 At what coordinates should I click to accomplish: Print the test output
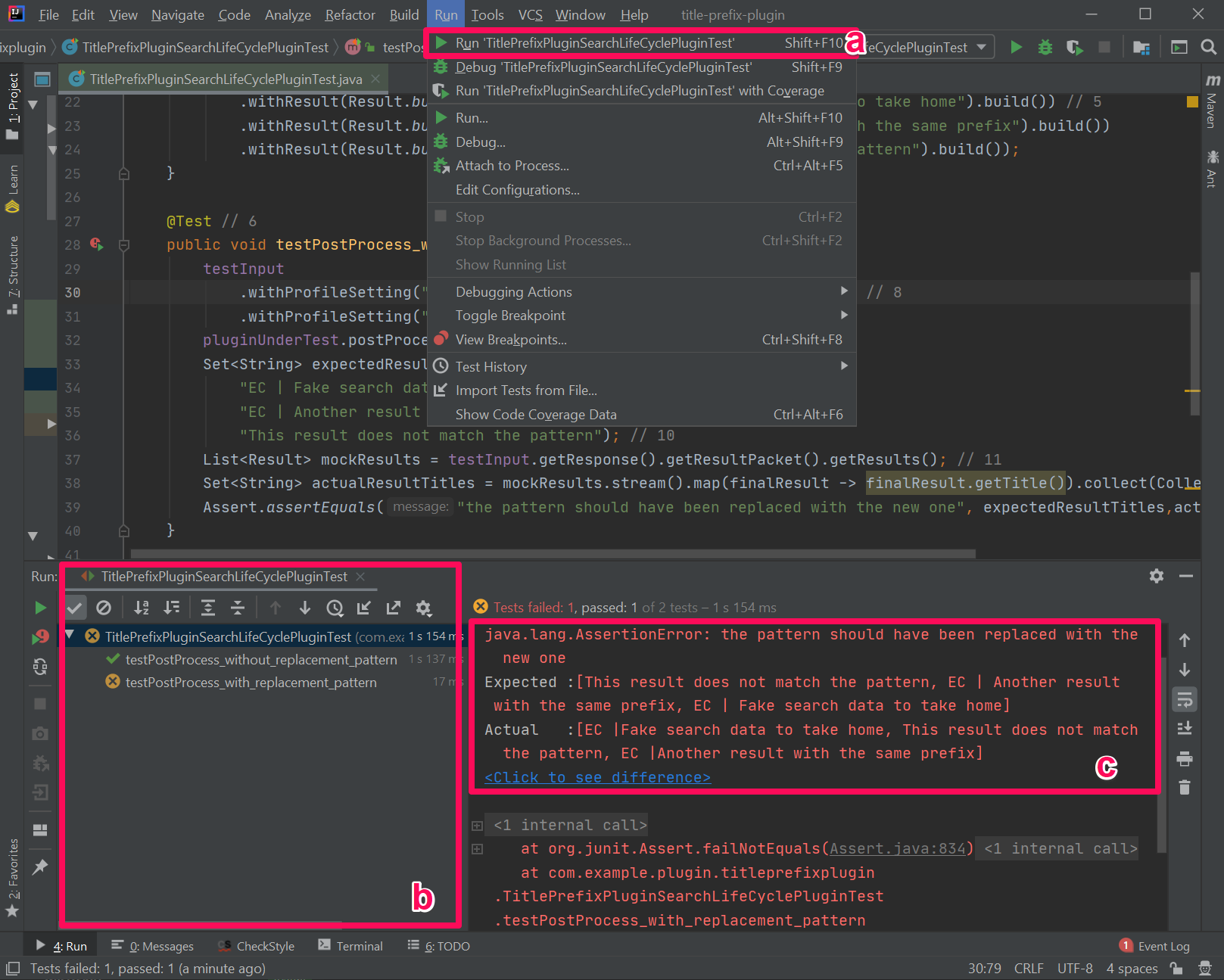click(x=1185, y=758)
